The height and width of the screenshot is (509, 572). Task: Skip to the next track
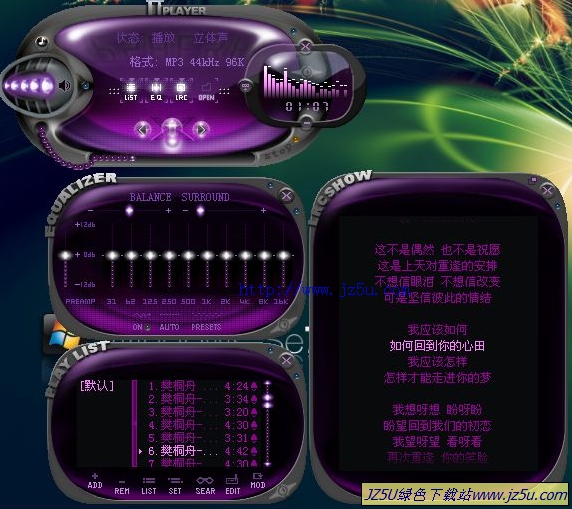[201, 130]
